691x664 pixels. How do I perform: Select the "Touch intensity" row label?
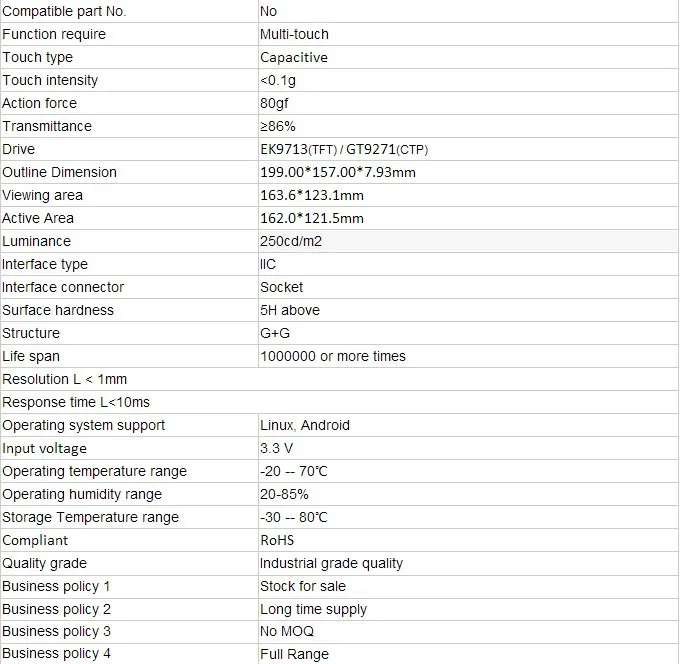coord(50,80)
